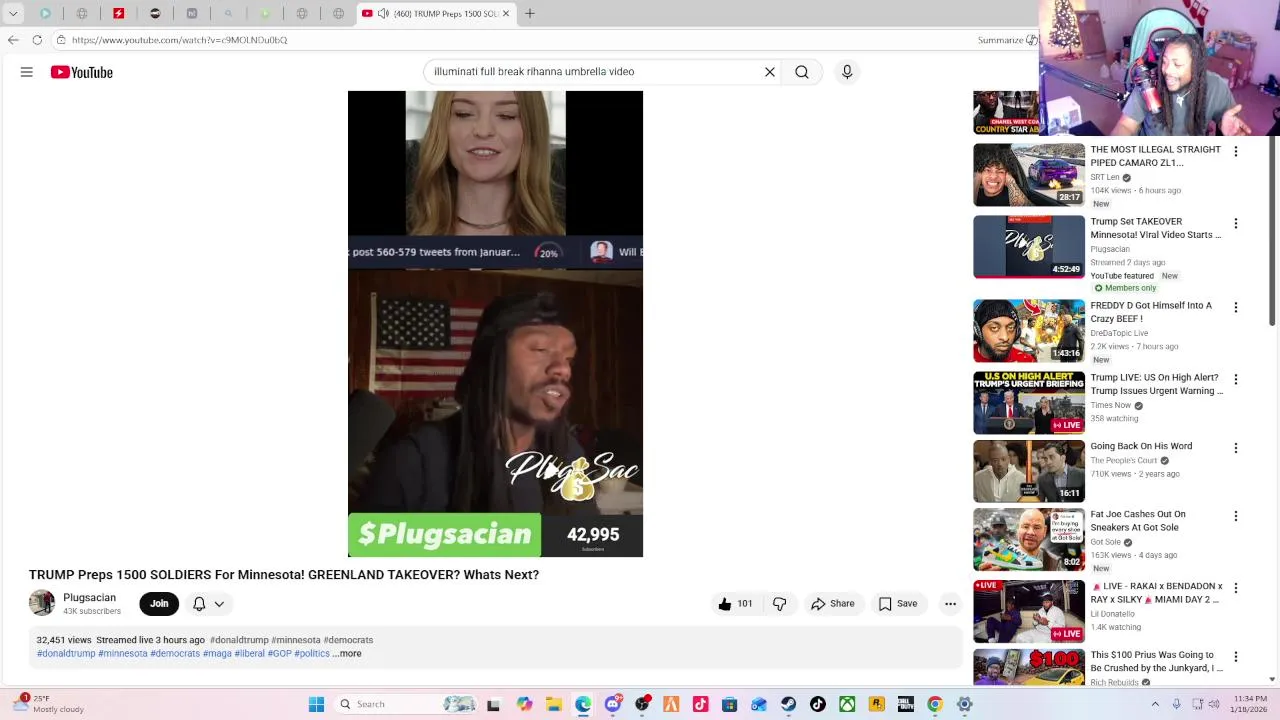The width and height of the screenshot is (1280, 720).
Task: Open the tab search dropdown arrow
Action: (x=13, y=14)
